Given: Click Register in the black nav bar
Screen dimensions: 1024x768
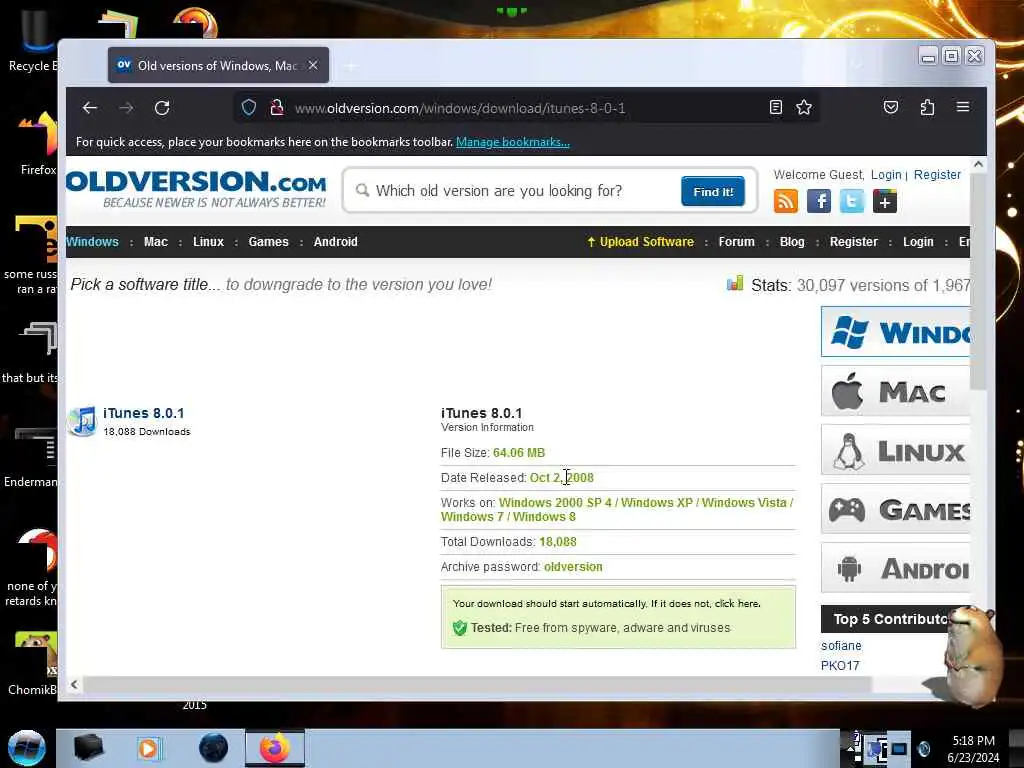Looking at the screenshot, I should pyautogui.click(x=854, y=242).
